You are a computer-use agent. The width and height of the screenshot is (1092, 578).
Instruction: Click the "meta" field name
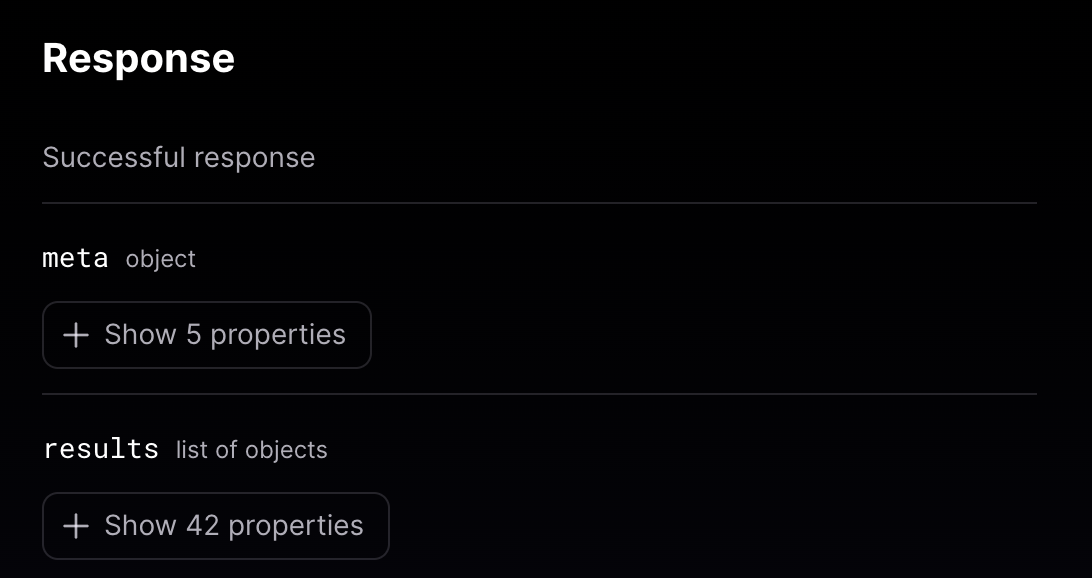pyautogui.click(x=75, y=258)
